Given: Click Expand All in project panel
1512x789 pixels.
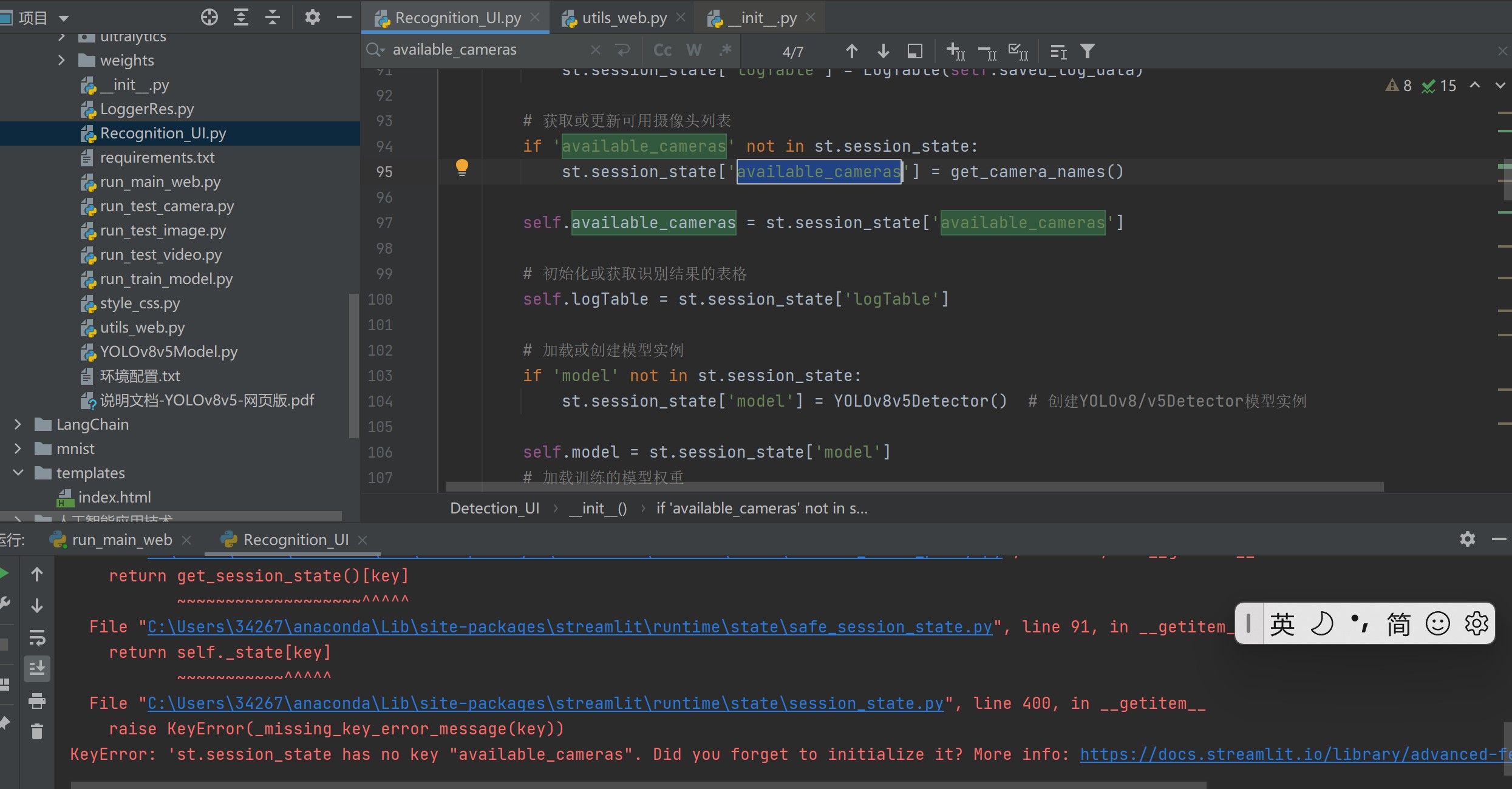Looking at the screenshot, I should (x=241, y=17).
